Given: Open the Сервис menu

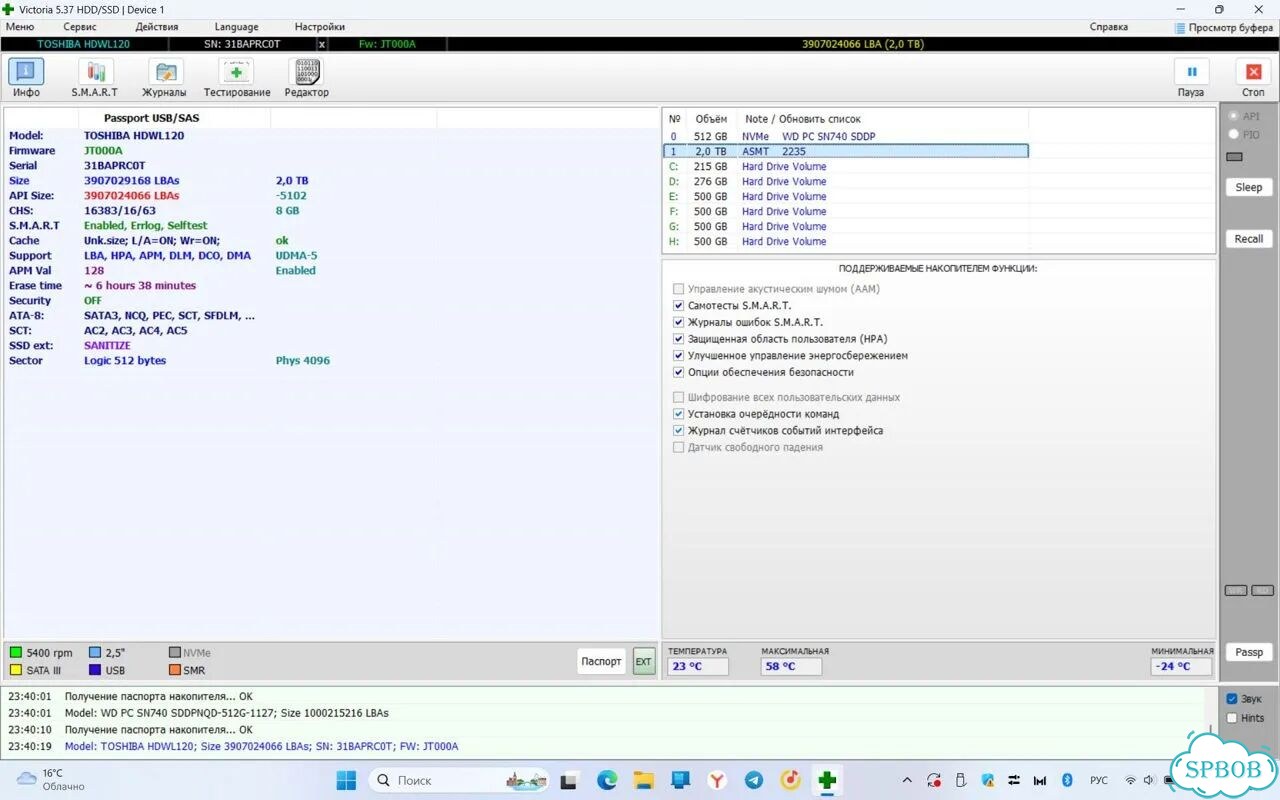Looking at the screenshot, I should [x=80, y=27].
